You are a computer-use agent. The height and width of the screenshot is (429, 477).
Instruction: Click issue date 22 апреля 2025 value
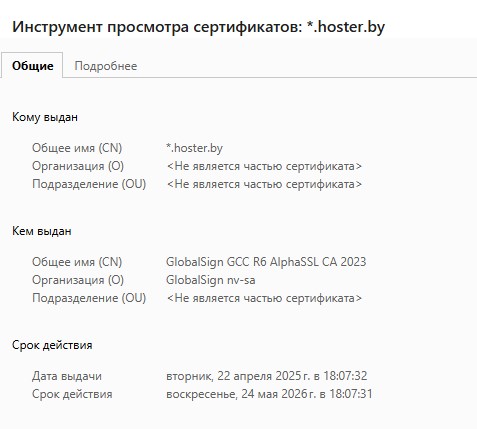(267, 376)
